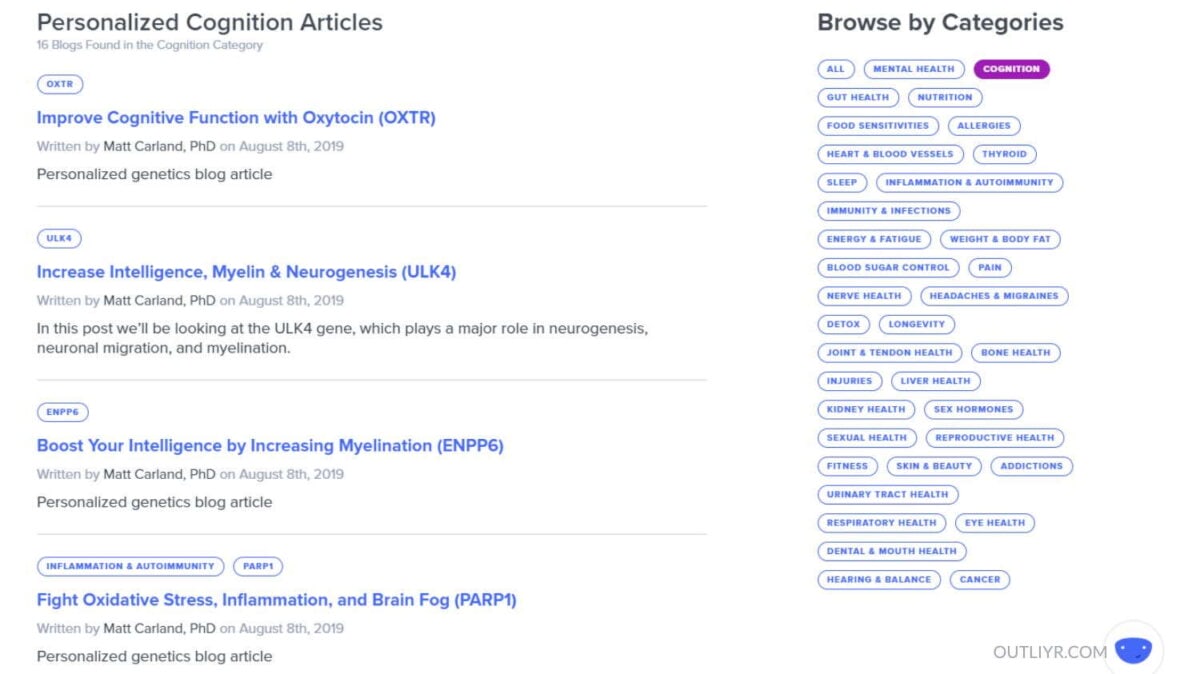Image resolution: width=1200 pixels, height=674 pixels.
Task: Browse the Gut Health category
Action: (857, 97)
